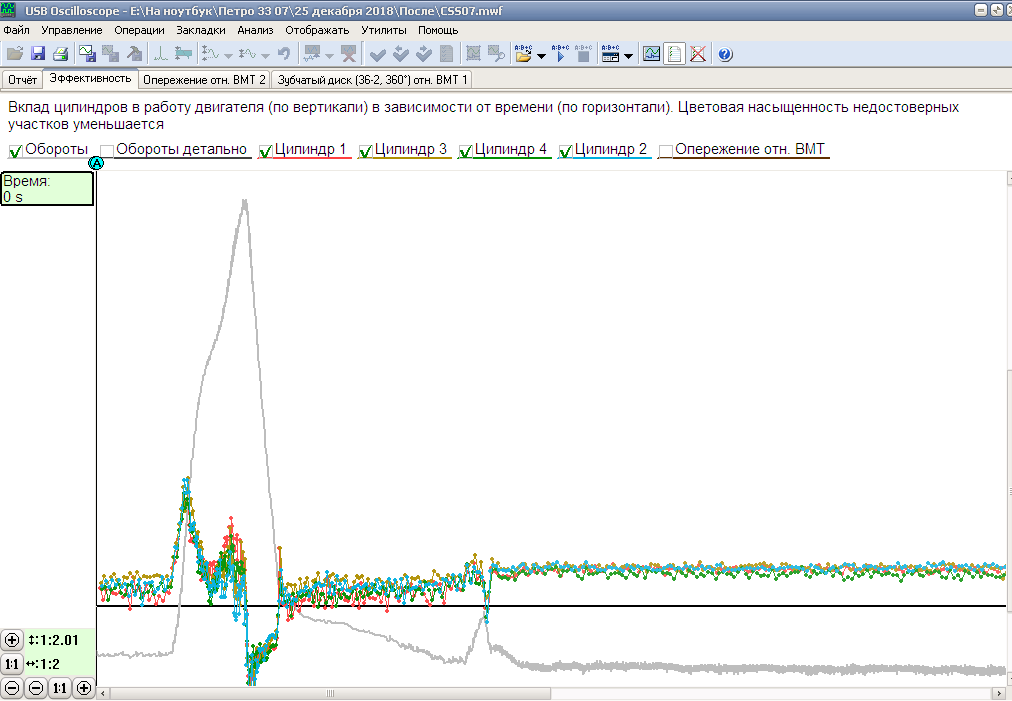Switch to the Отчёт tab
Screen dimensions: 1012x701
(x=23, y=78)
